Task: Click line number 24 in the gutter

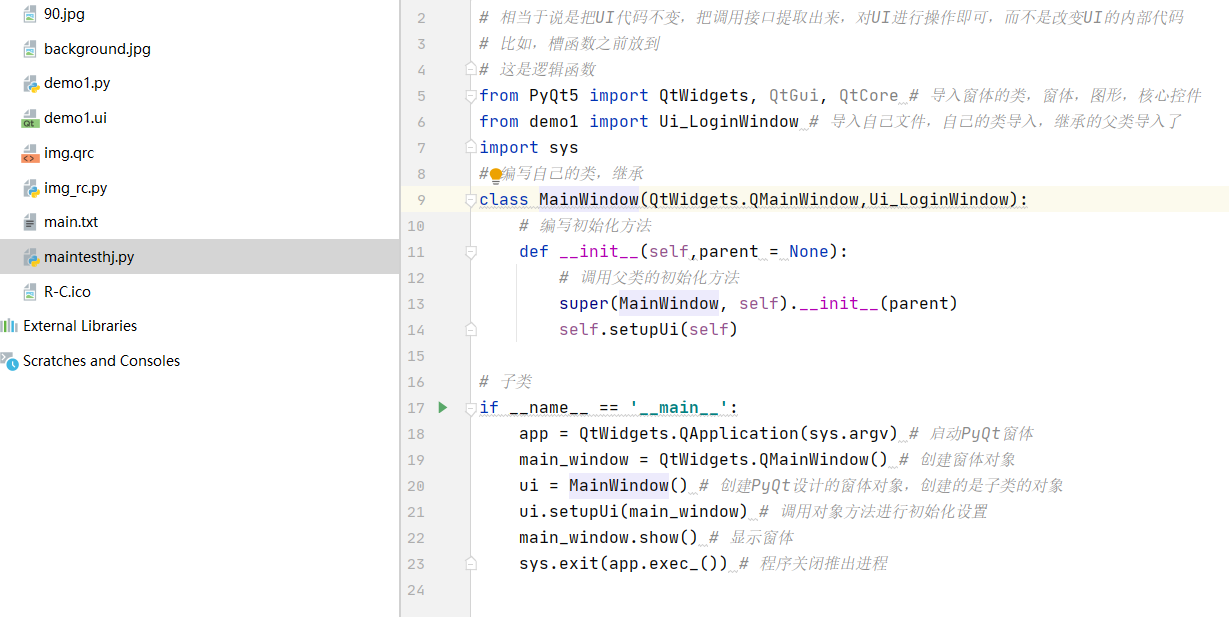Action: click(416, 590)
